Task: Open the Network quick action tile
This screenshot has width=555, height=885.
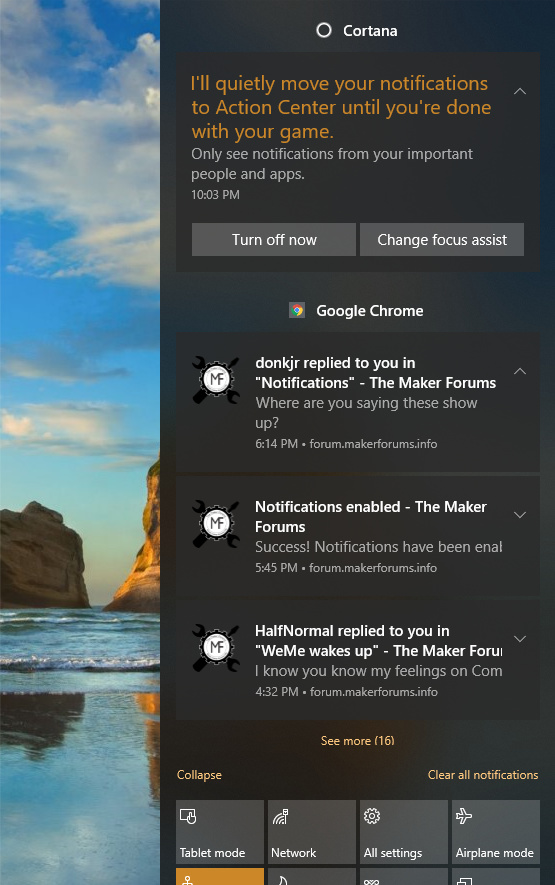Action: 312,832
